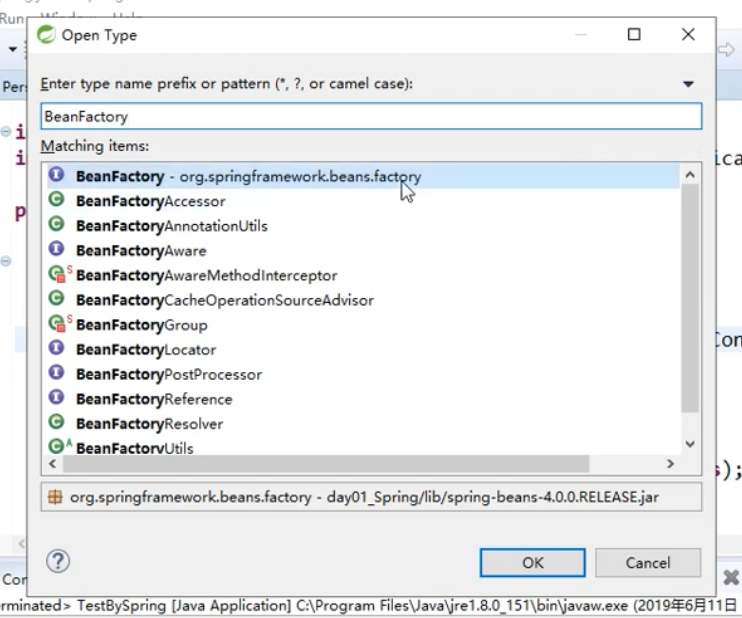Select BeanFactory - org.springframework.beans.factory item
The height and width of the screenshot is (618, 742).
click(363, 177)
